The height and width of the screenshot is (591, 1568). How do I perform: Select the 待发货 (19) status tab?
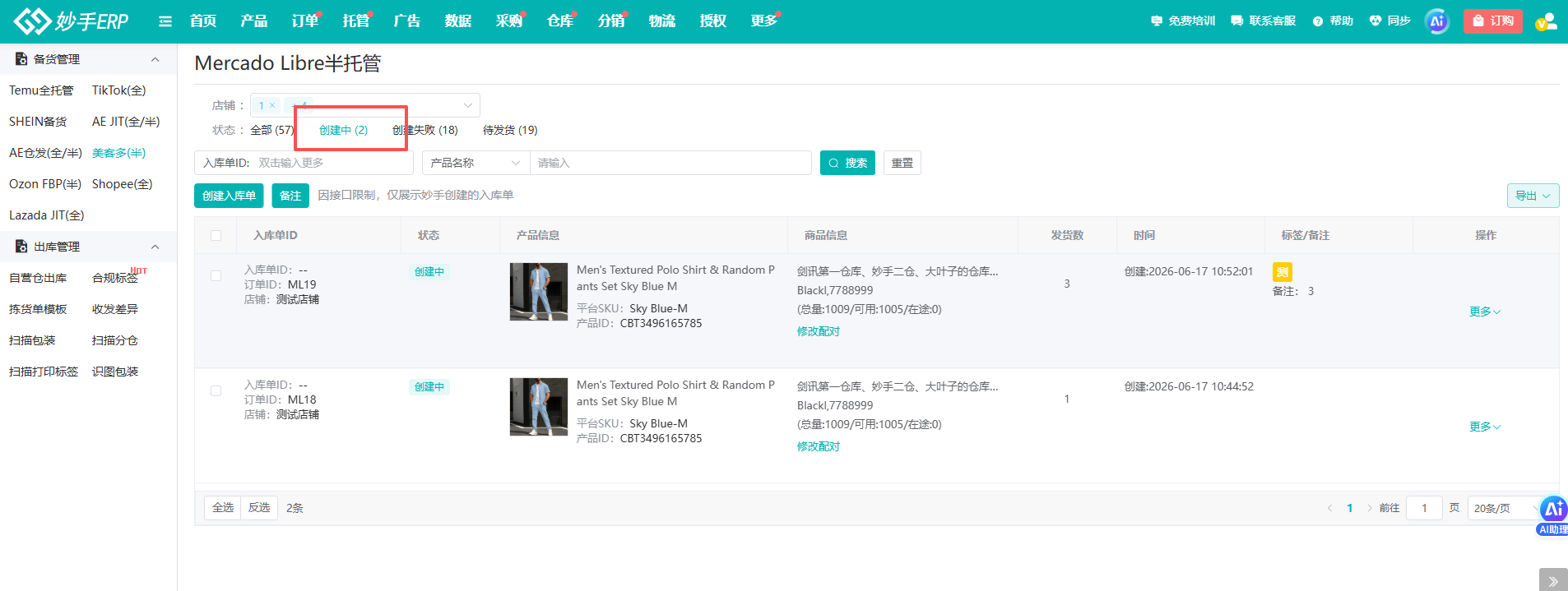[510, 130]
